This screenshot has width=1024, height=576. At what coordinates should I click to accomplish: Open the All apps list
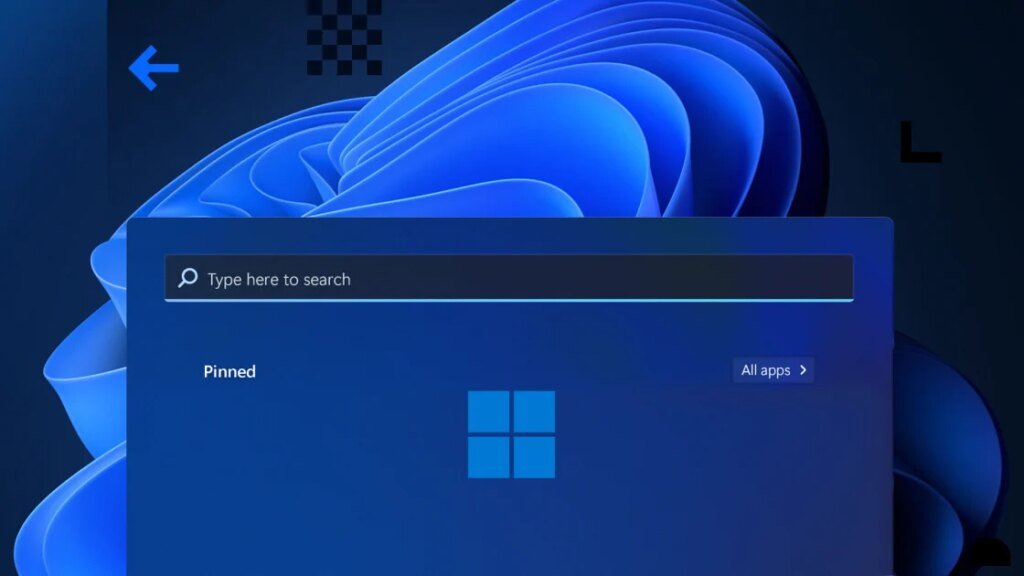[772, 370]
